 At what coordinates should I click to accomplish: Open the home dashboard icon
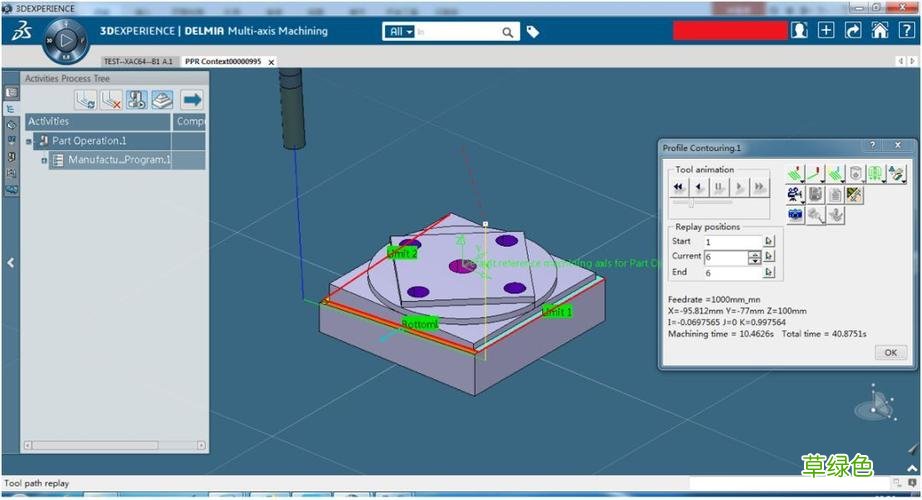tap(879, 30)
